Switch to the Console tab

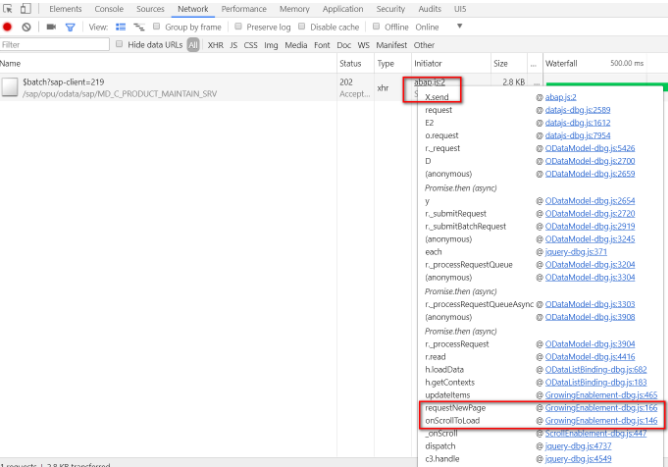pos(109,9)
